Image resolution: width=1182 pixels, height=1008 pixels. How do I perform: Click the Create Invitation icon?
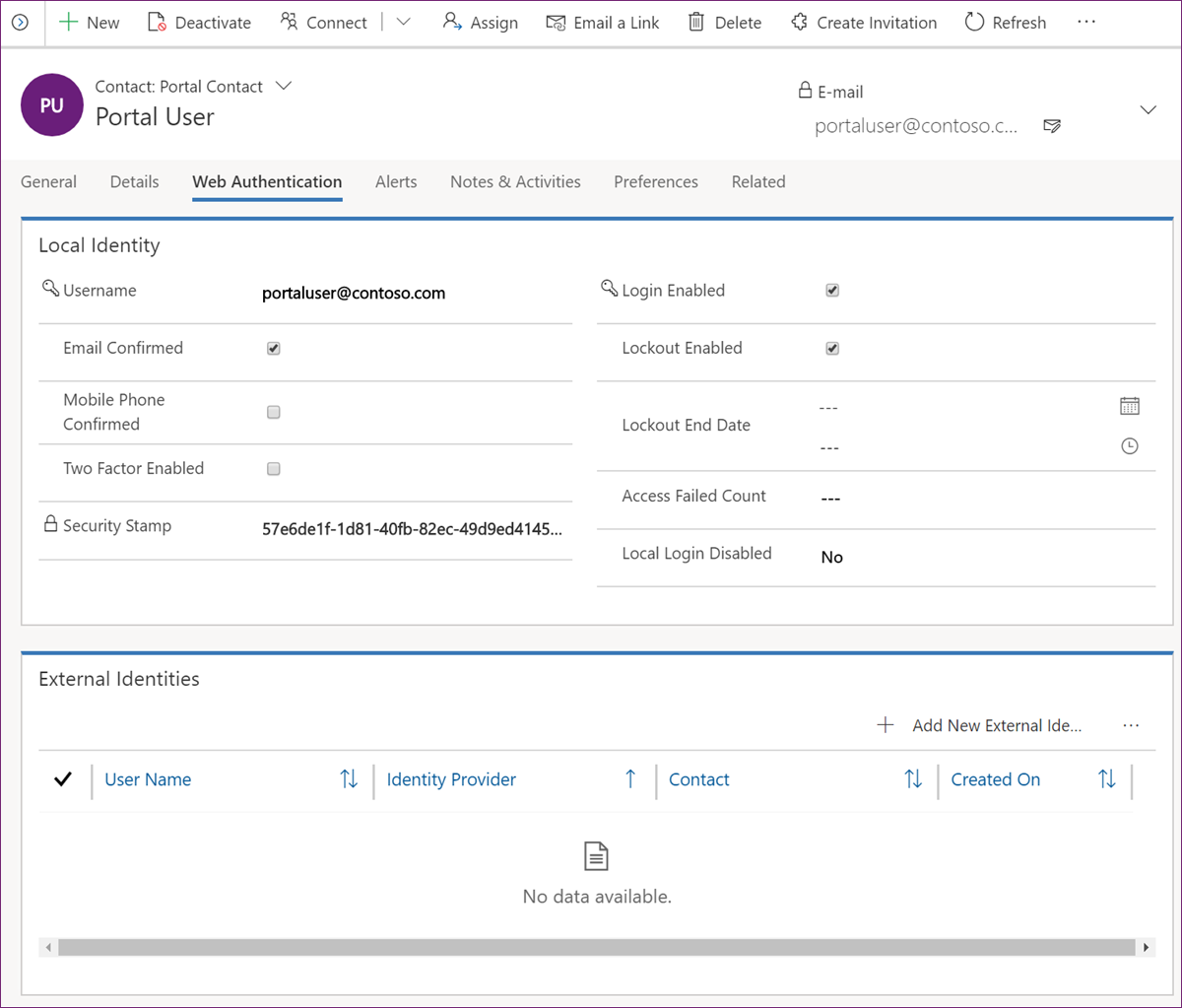point(800,22)
